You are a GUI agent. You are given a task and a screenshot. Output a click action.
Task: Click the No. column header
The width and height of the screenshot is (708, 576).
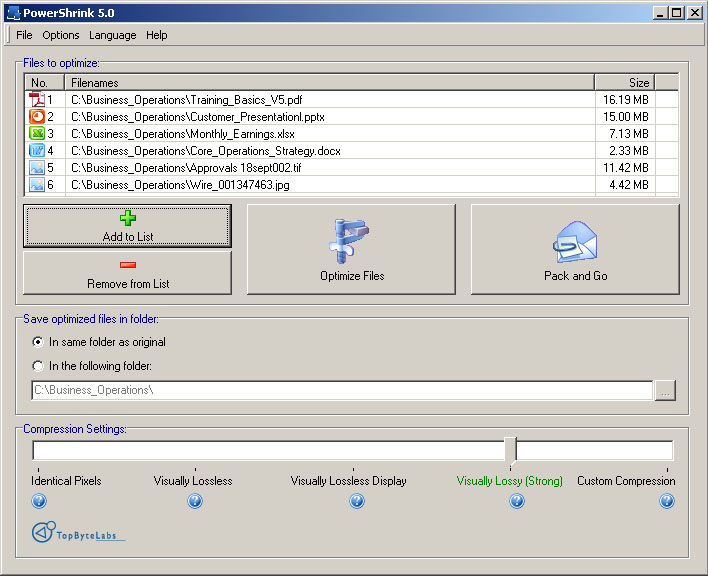[45, 83]
